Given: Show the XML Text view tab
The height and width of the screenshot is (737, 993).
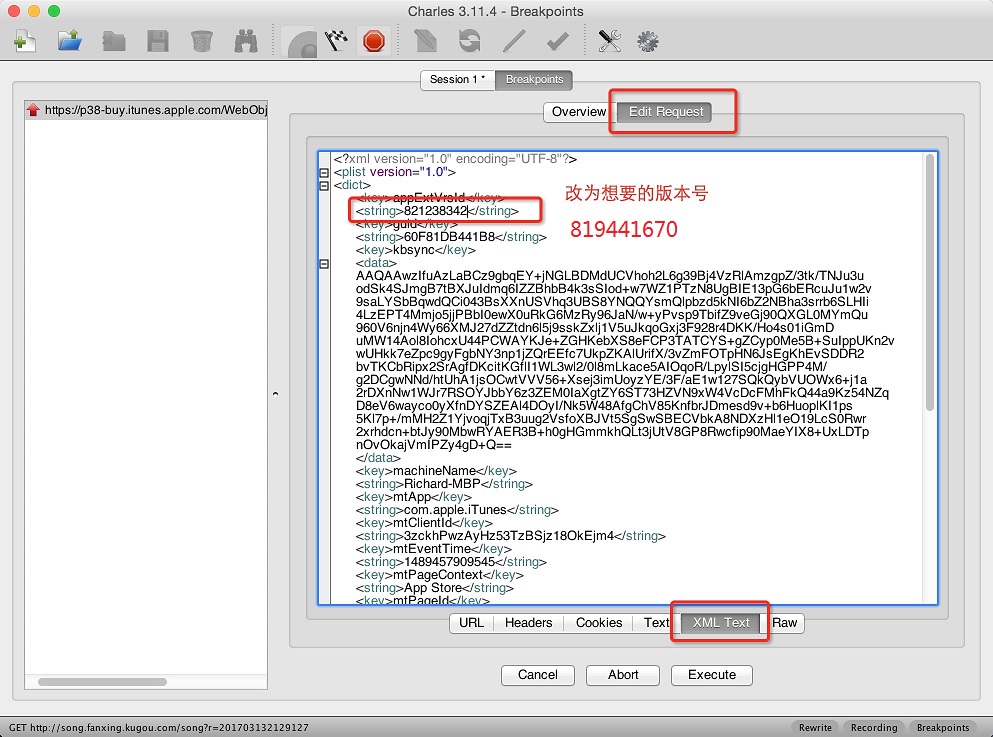Looking at the screenshot, I should pos(721,623).
